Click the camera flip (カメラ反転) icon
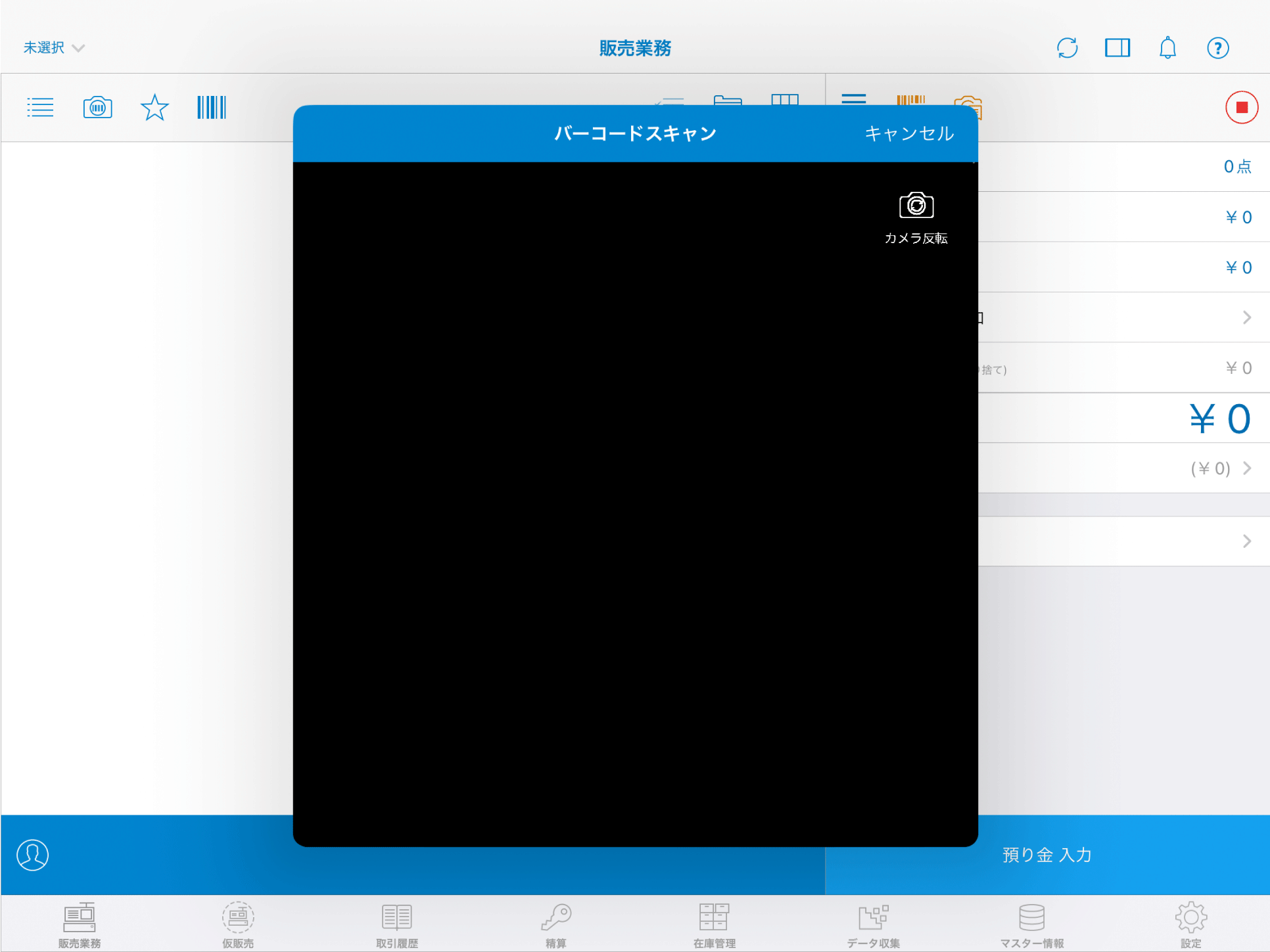 click(916, 206)
